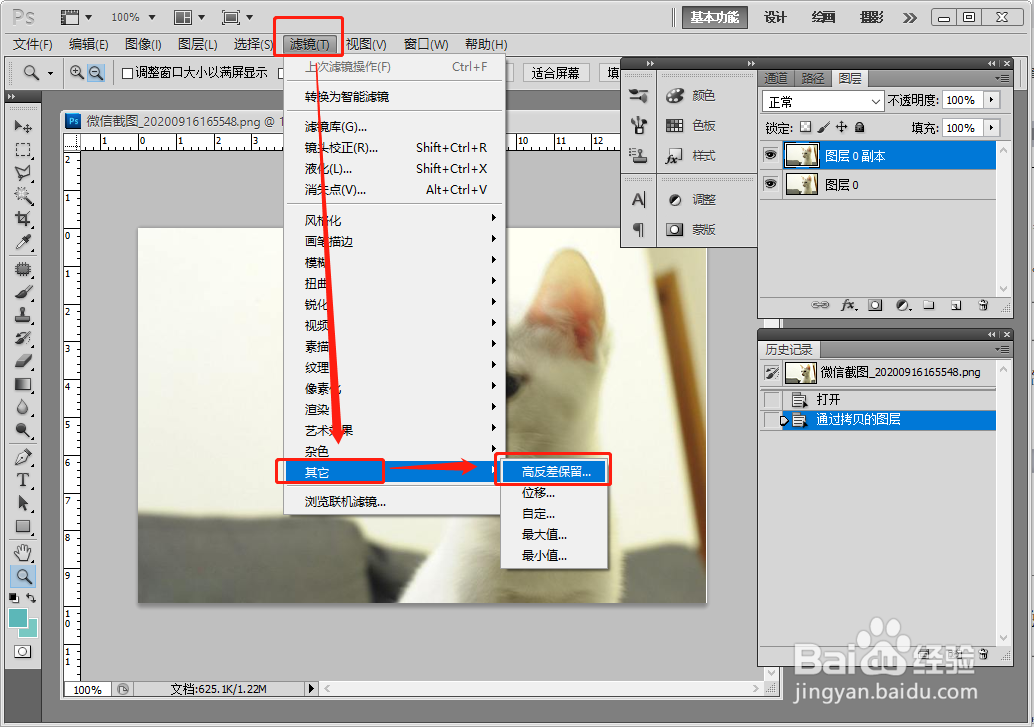Select the Rectangle shape tool
Viewport: 1034px width, 727px height.
(23, 526)
